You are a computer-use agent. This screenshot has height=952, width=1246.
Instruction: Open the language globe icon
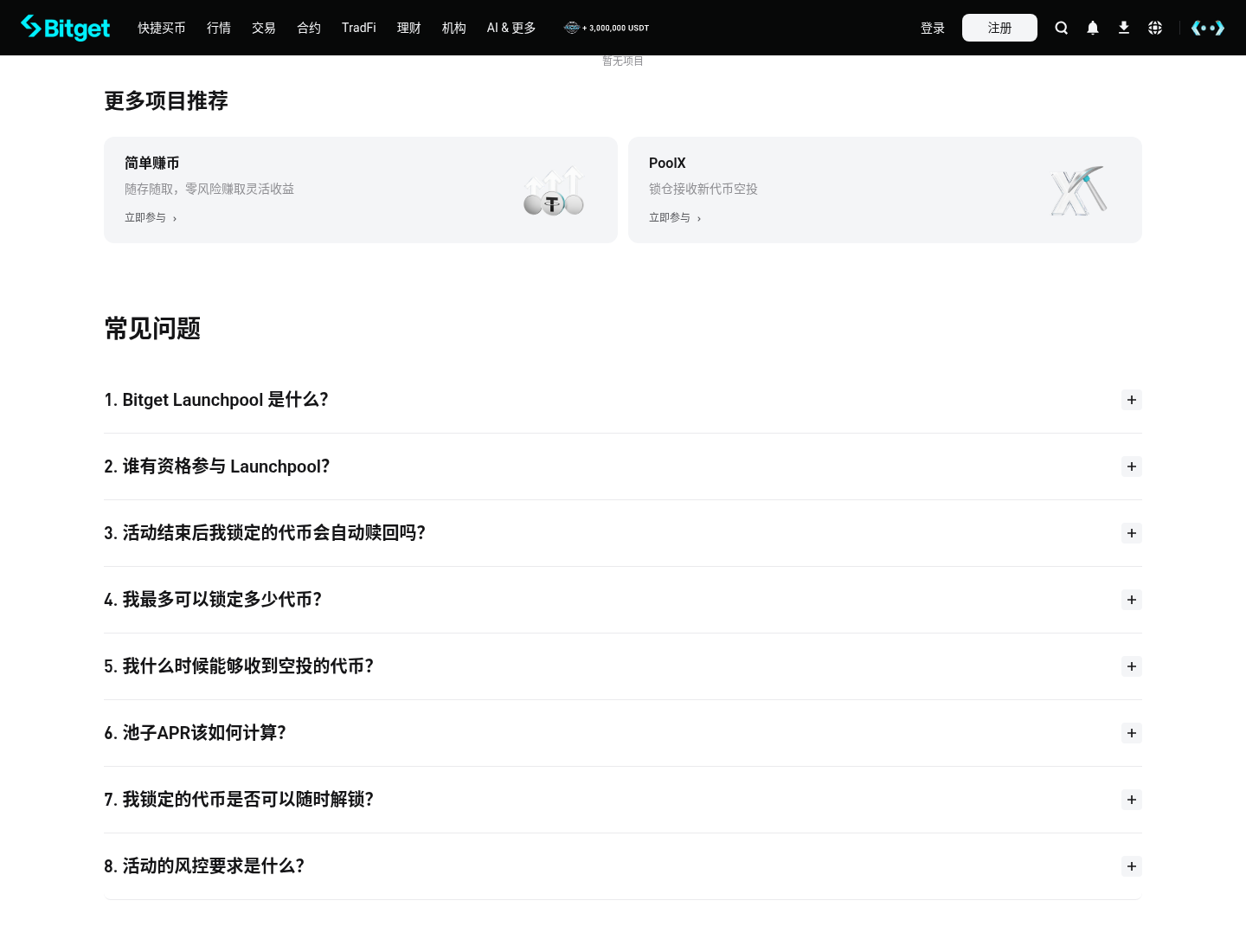[x=1155, y=28]
